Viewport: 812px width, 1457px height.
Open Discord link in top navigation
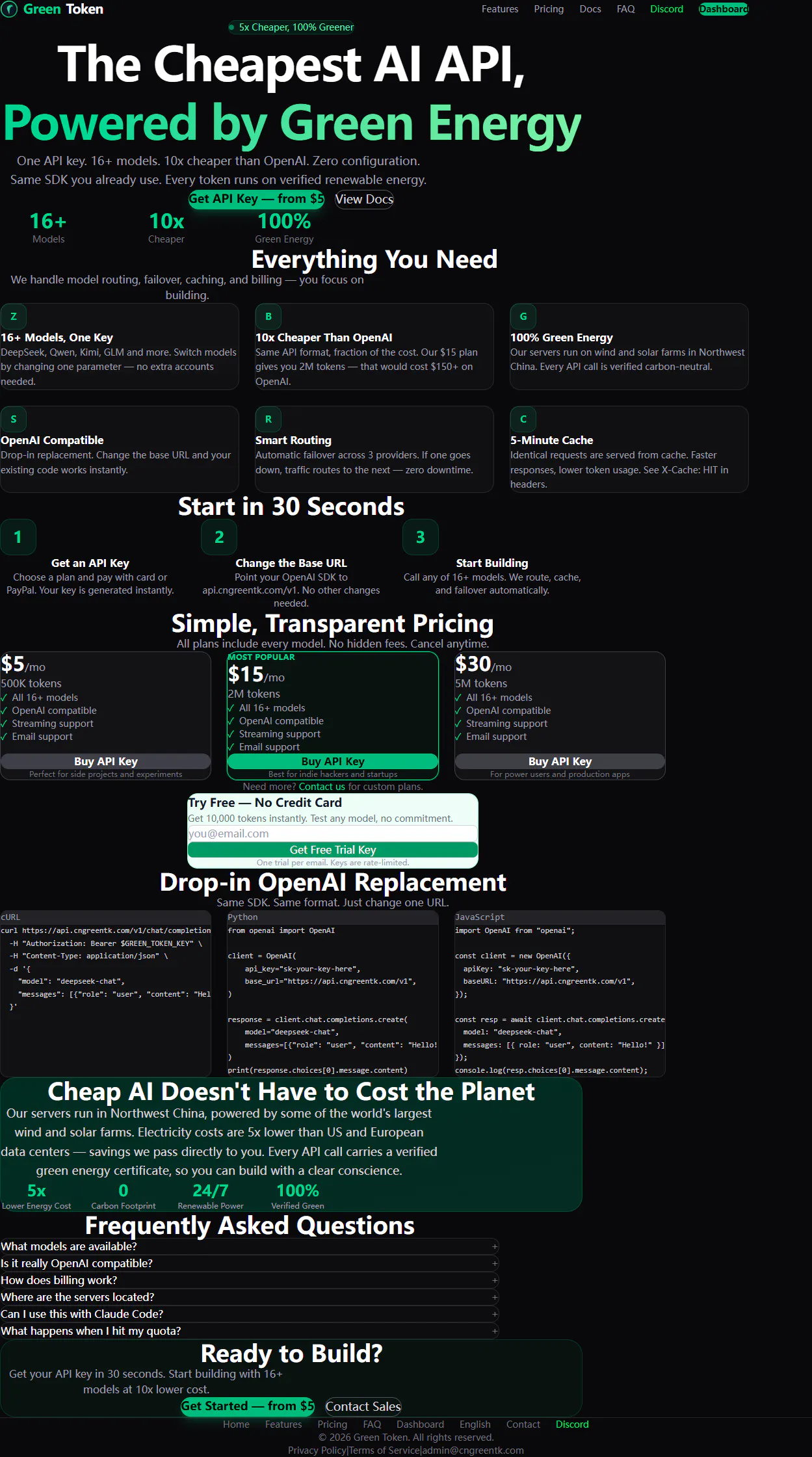pos(667,9)
